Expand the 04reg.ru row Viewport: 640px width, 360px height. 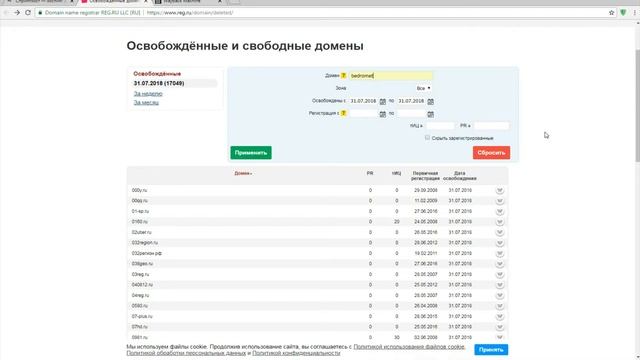500,296
